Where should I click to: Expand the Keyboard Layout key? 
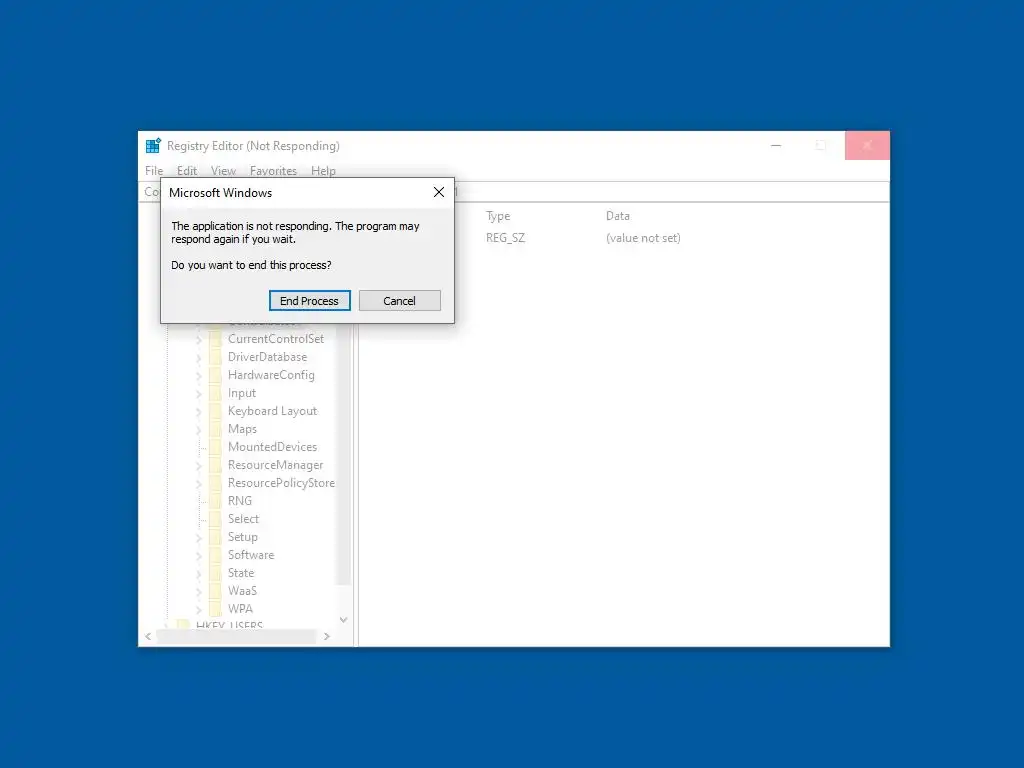[199, 411]
